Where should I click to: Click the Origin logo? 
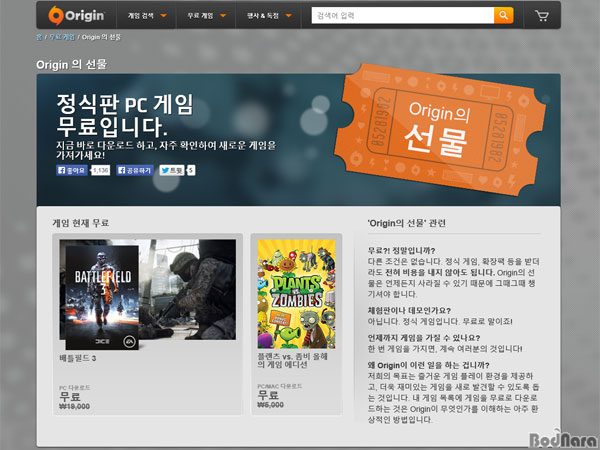pyautogui.click(x=76, y=16)
